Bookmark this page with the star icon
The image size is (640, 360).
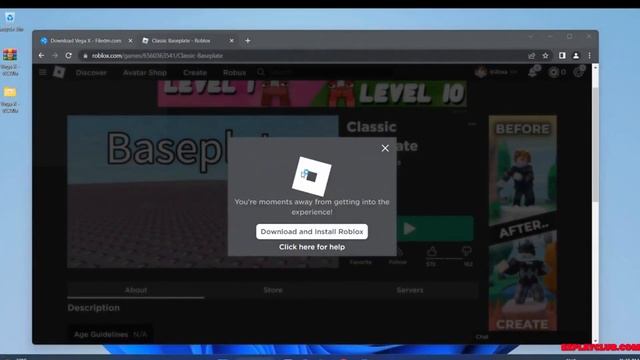[x=545, y=56]
